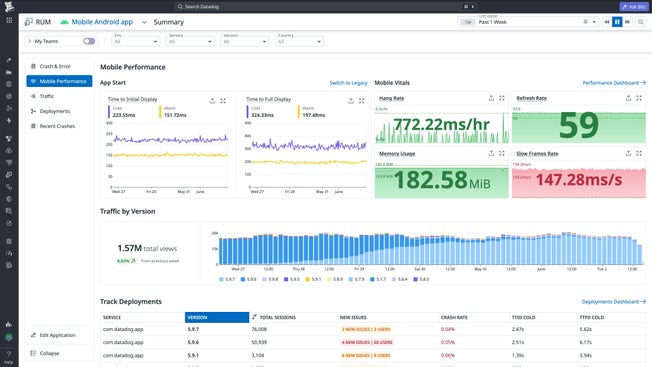Expand the Refresh Rate widget fullscreen
Screen dimensions: 652x367
[x=639, y=98]
